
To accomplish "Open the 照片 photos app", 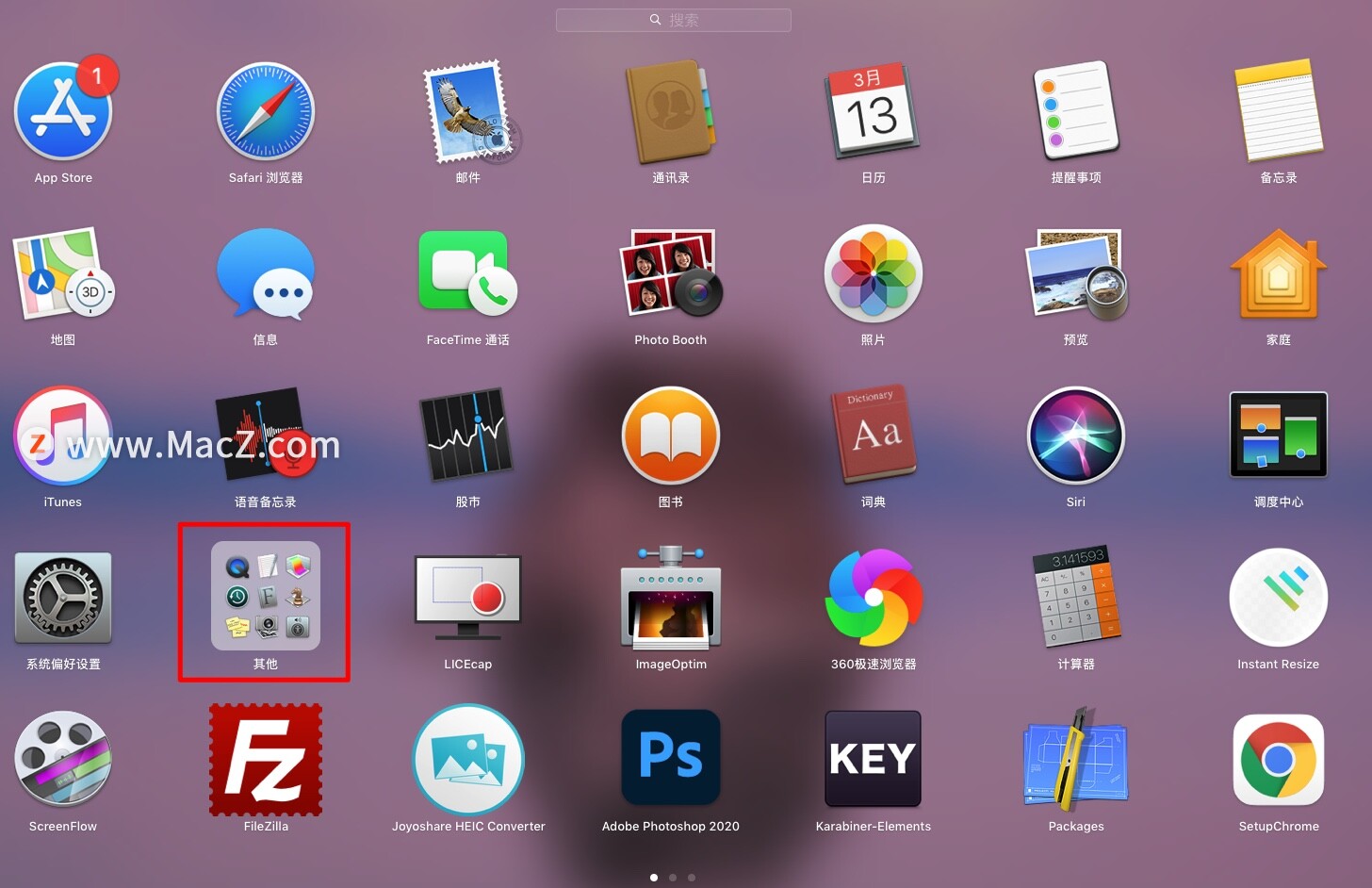I will click(874, 273).
